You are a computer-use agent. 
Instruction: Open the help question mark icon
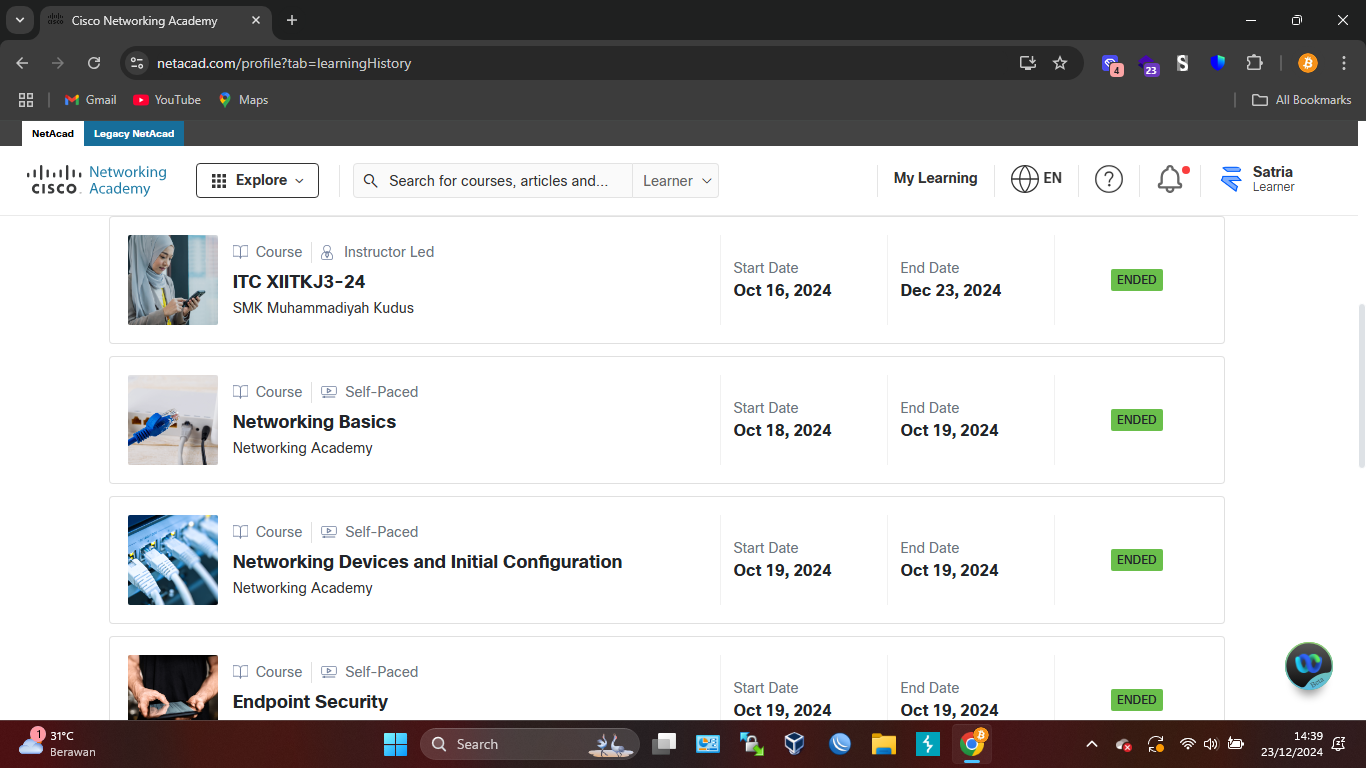(x=1109, y=179)
